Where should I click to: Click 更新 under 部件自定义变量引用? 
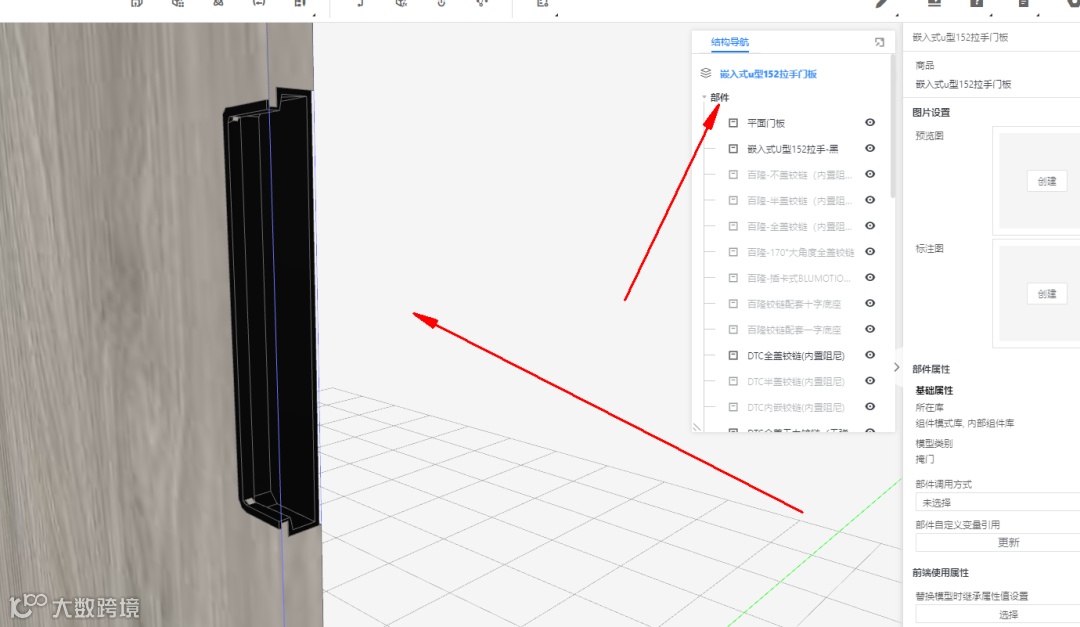pos(997,542)
